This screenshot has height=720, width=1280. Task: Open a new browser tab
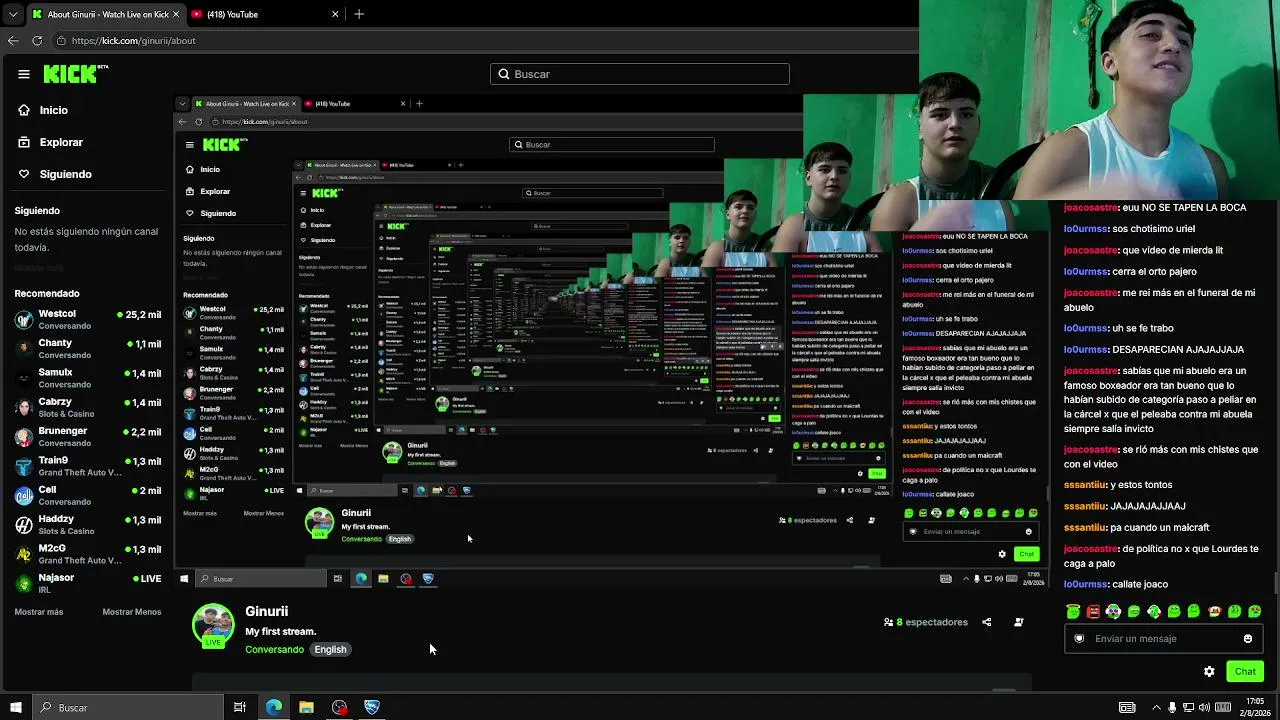pyautogui.click(x=359, y=14)
